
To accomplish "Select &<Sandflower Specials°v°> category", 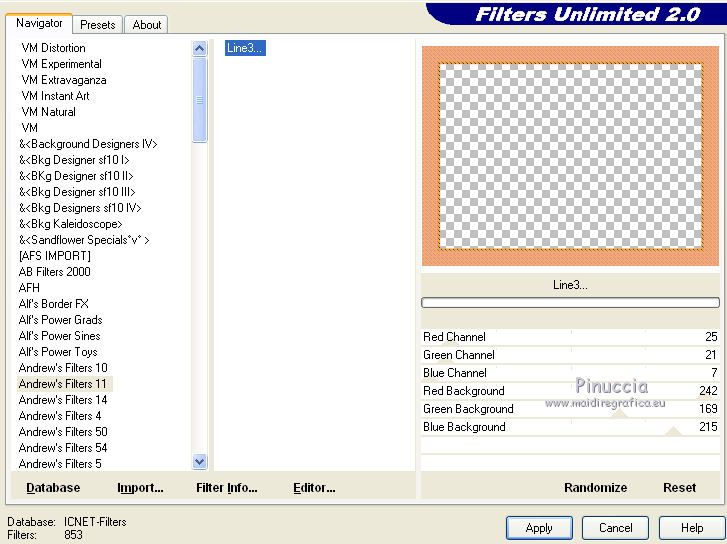I will 84,240.
